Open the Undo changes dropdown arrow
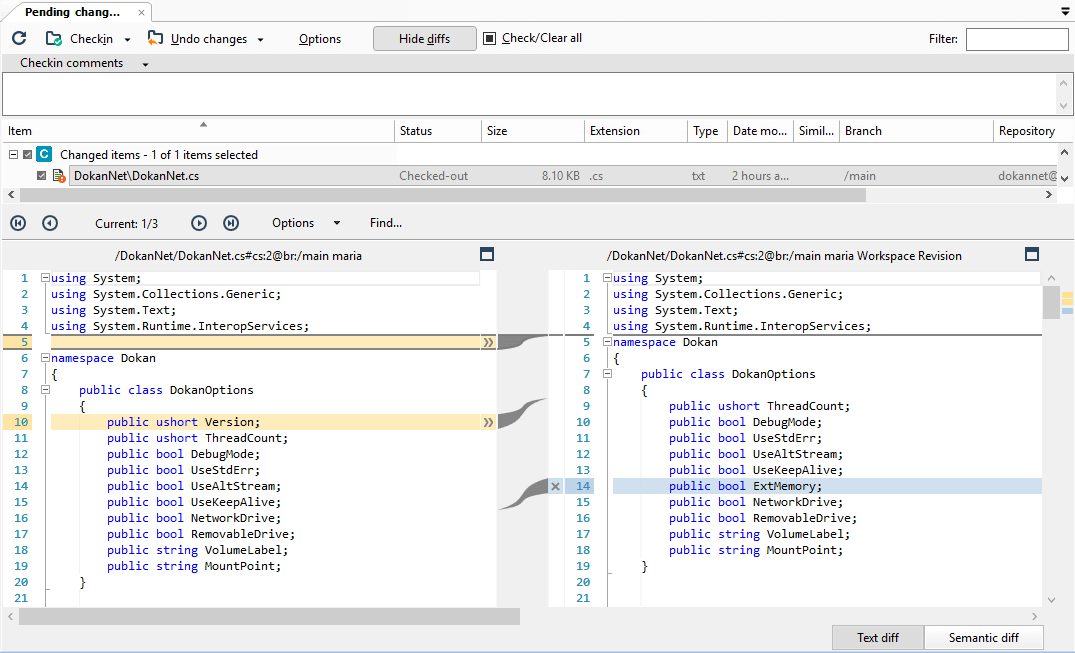Screen dimensions: 1075x653 261,40
